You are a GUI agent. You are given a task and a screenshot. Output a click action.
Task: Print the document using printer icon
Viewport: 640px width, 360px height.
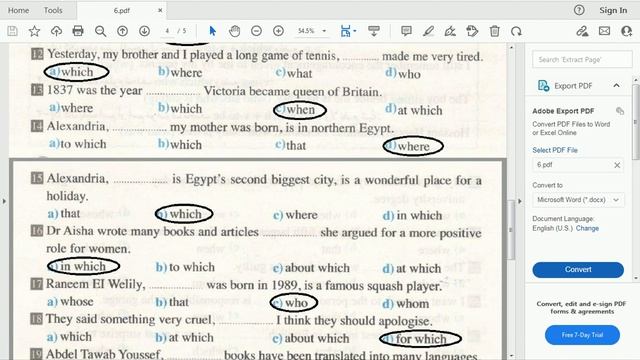[78, 31]
